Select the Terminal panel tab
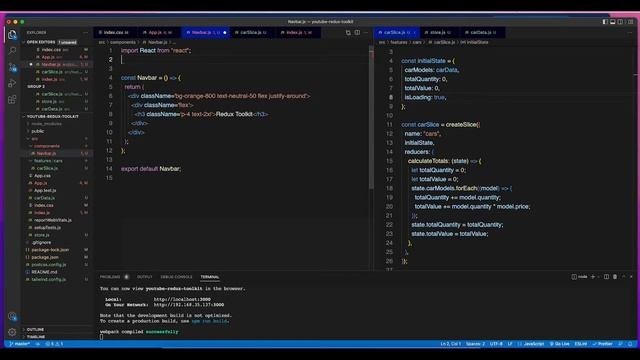640x360 pixels. 209,277
